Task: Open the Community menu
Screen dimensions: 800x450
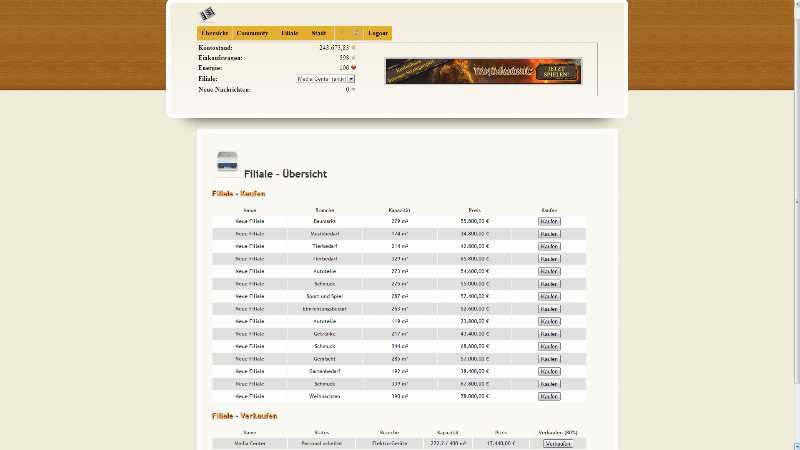Action: 252,33
